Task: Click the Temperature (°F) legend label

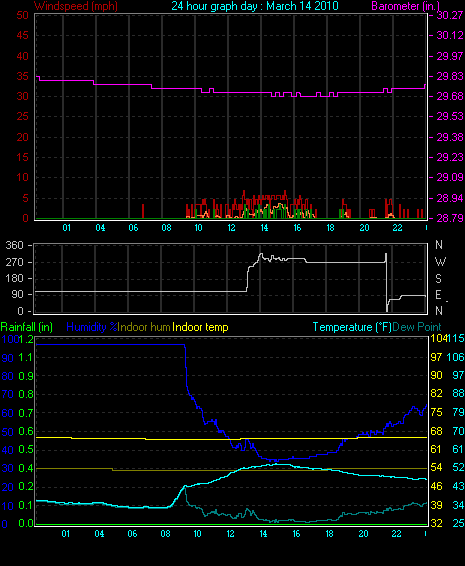Action: pyautogui.click(x=352, y=327)
